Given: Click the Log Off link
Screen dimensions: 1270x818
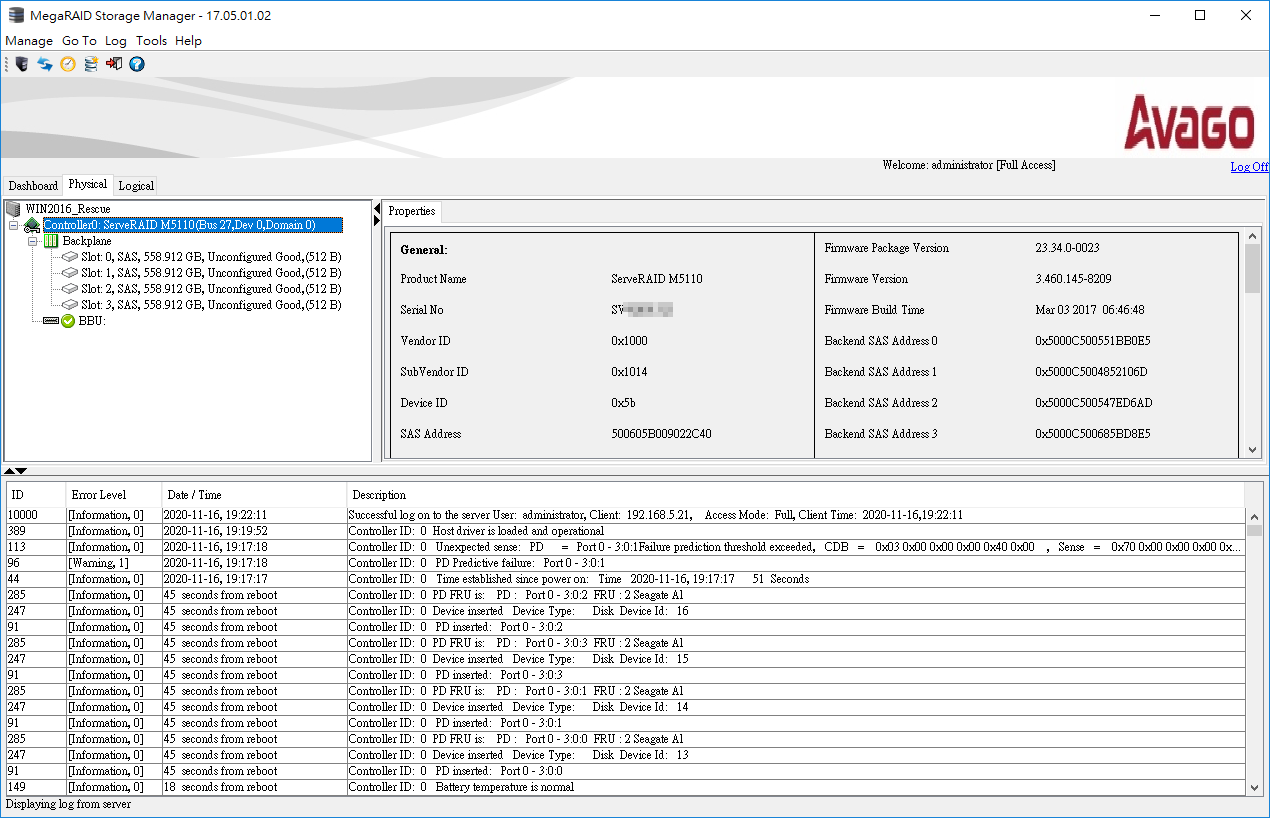Looking at the screenshot, I should pos(1249,166).
